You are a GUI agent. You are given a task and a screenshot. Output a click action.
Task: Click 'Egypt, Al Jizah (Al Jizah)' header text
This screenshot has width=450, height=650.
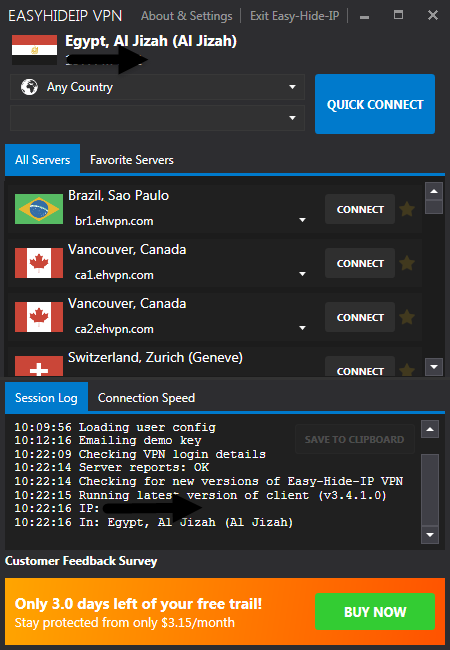click(x=151, y=41)
